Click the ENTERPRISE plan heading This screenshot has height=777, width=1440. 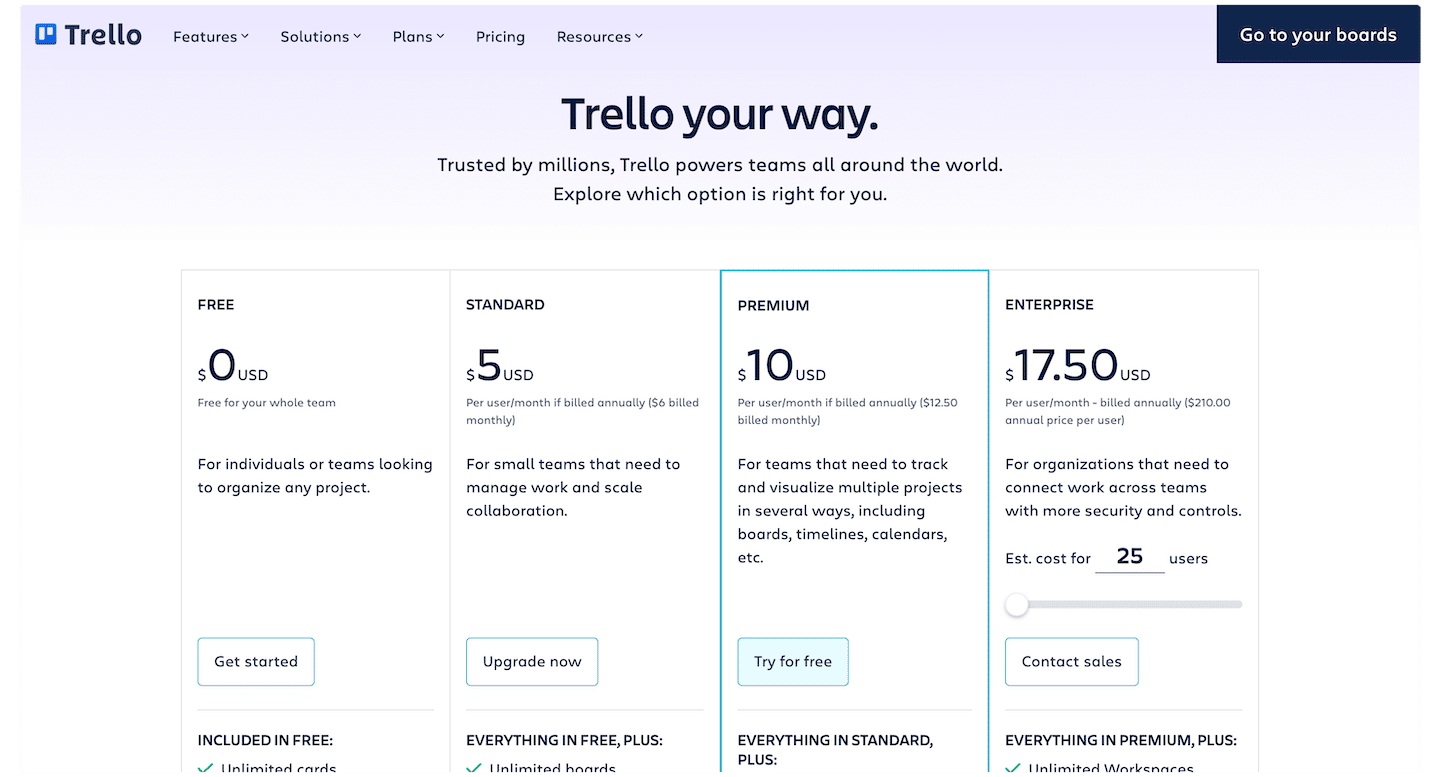[1049, 305]
